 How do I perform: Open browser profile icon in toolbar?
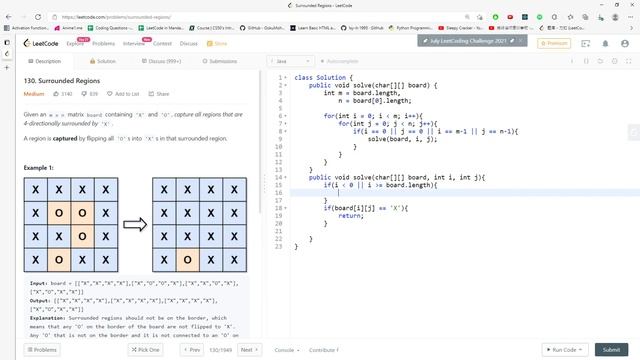615,17
